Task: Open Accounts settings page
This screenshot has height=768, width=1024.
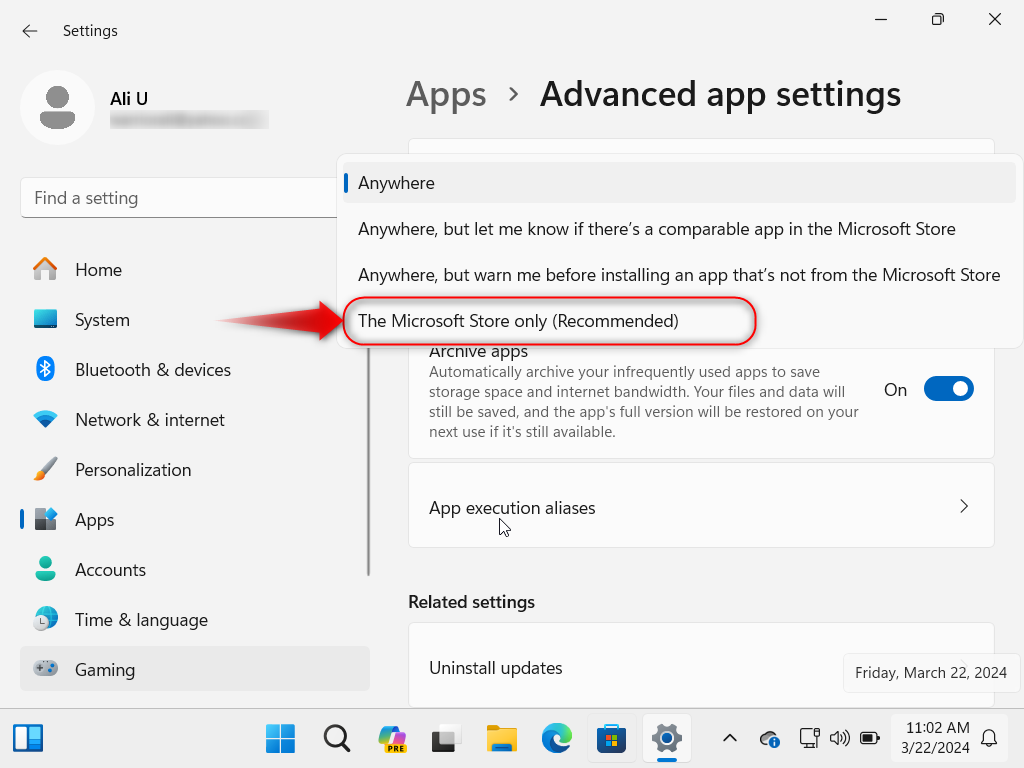Action: (x=195, y=569)
